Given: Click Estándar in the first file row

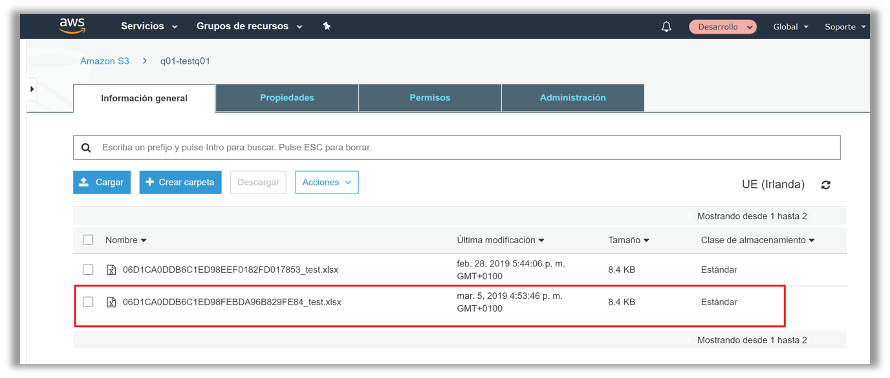Looking at the screenshot, I should click(719, 270).
